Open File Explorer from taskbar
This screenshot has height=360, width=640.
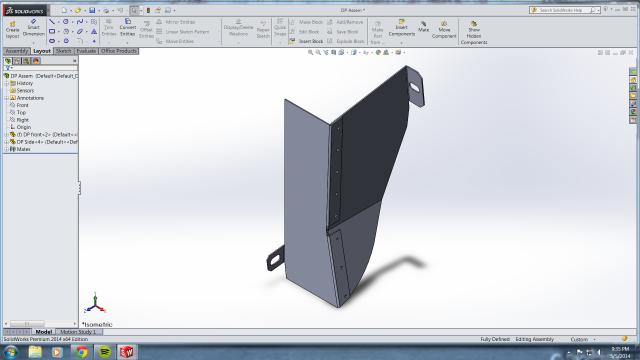point(35,352)
